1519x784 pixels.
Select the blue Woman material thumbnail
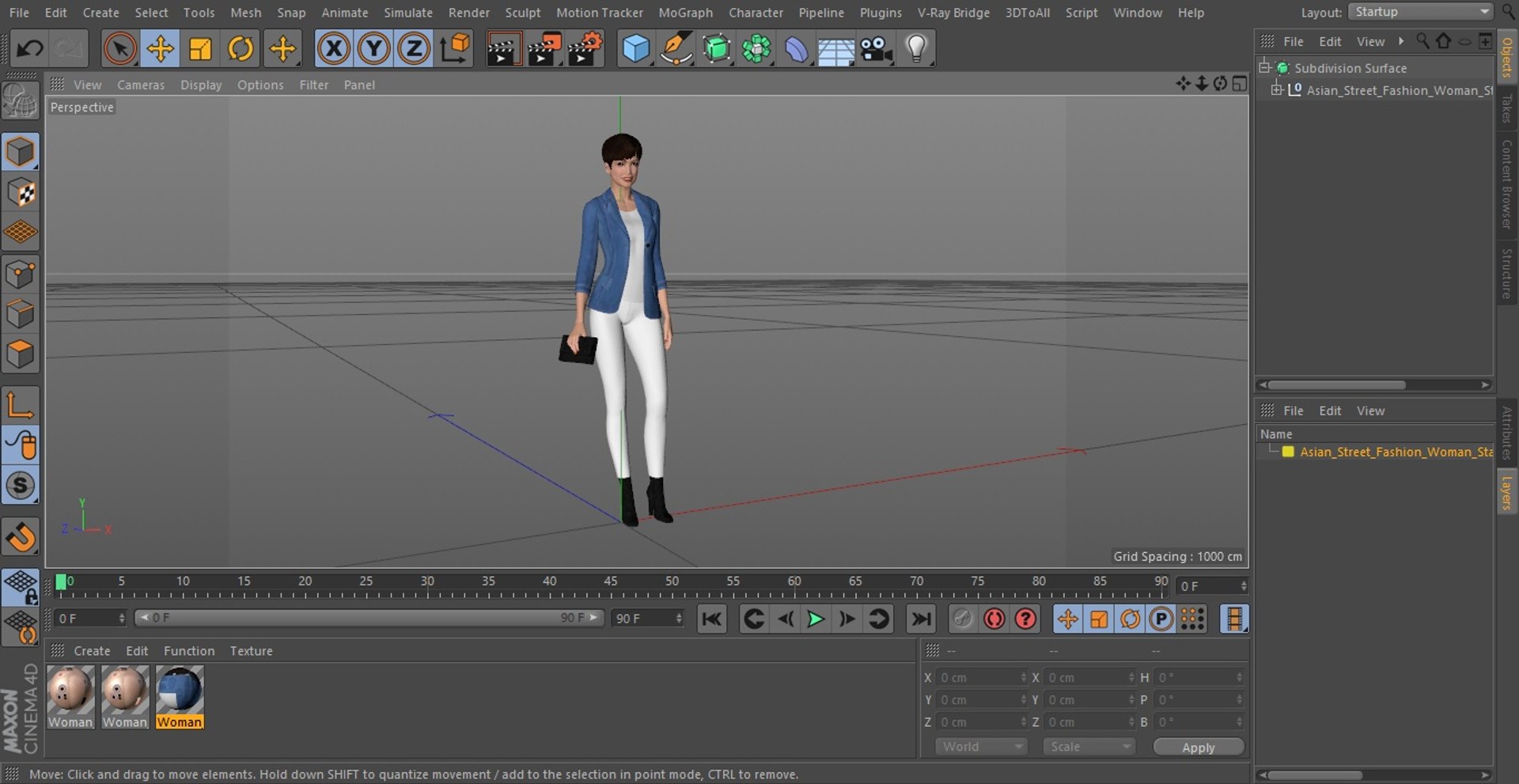[x=180, y=690]
